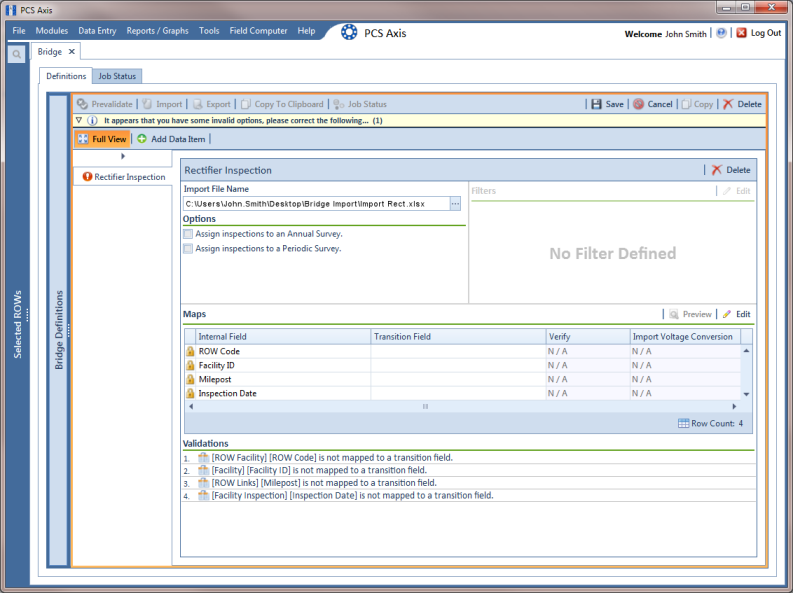
Task: Click the red error icon beside Rectifier Inspection
Action: pyautogui.click(x=87, y=176)
